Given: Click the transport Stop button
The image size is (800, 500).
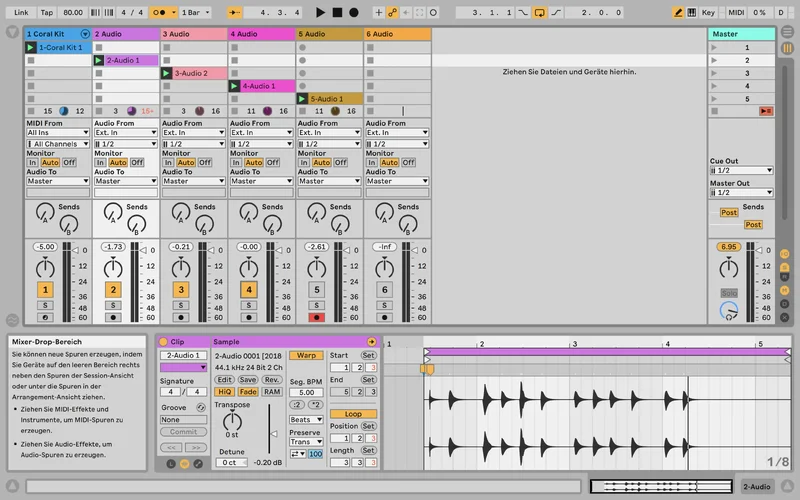Looking at the screenshot, I should pos(337,13).
